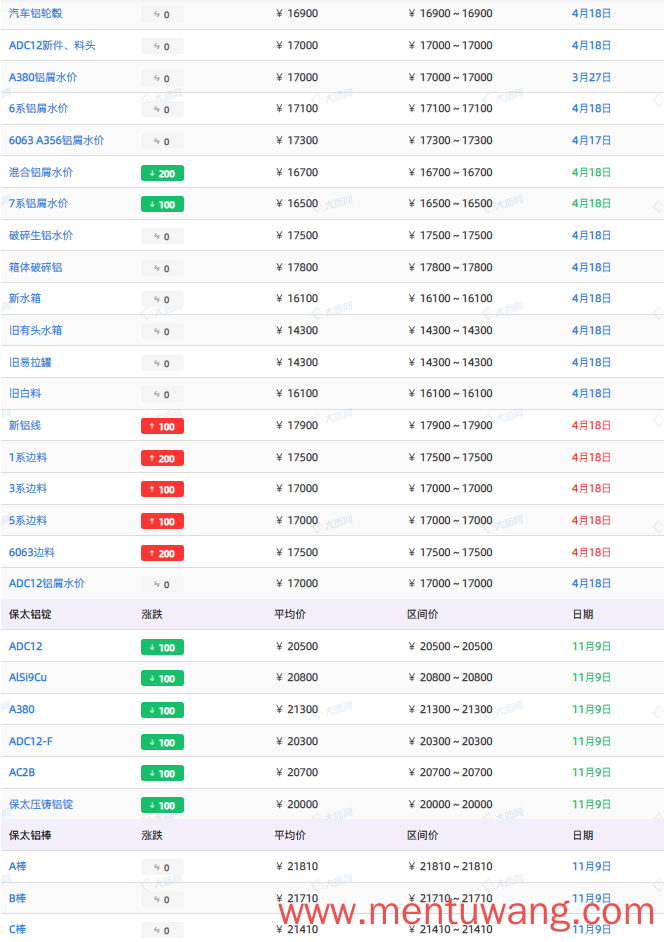Click the gray 0 change badge for 汽车铝轮毂
The height and width of the screenshot is (942, 664).
(x=162, y=14)
